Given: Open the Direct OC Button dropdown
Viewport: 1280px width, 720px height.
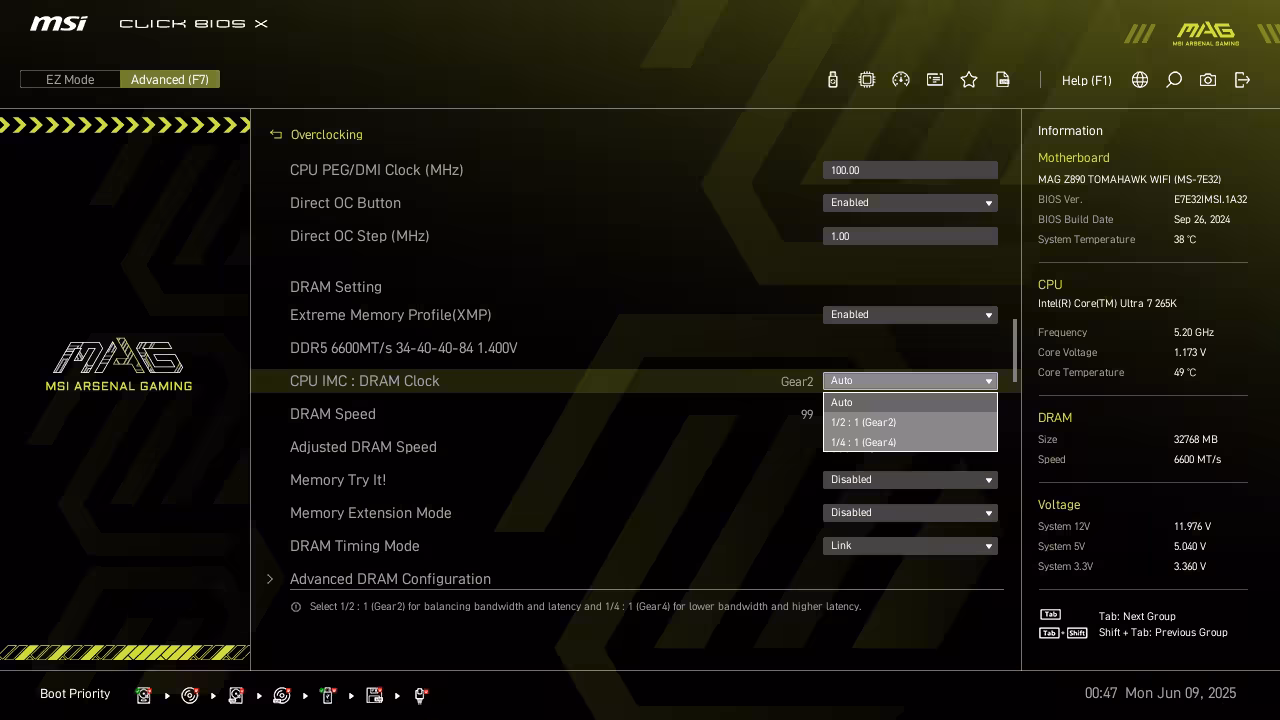Looking at the screenshot, I should coord(910,203).
